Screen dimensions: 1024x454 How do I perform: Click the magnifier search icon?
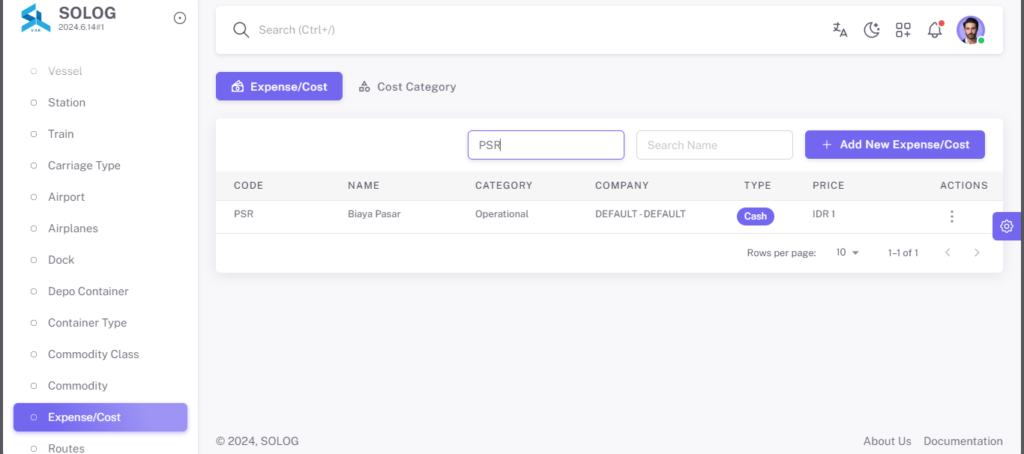tap(241, 30)
